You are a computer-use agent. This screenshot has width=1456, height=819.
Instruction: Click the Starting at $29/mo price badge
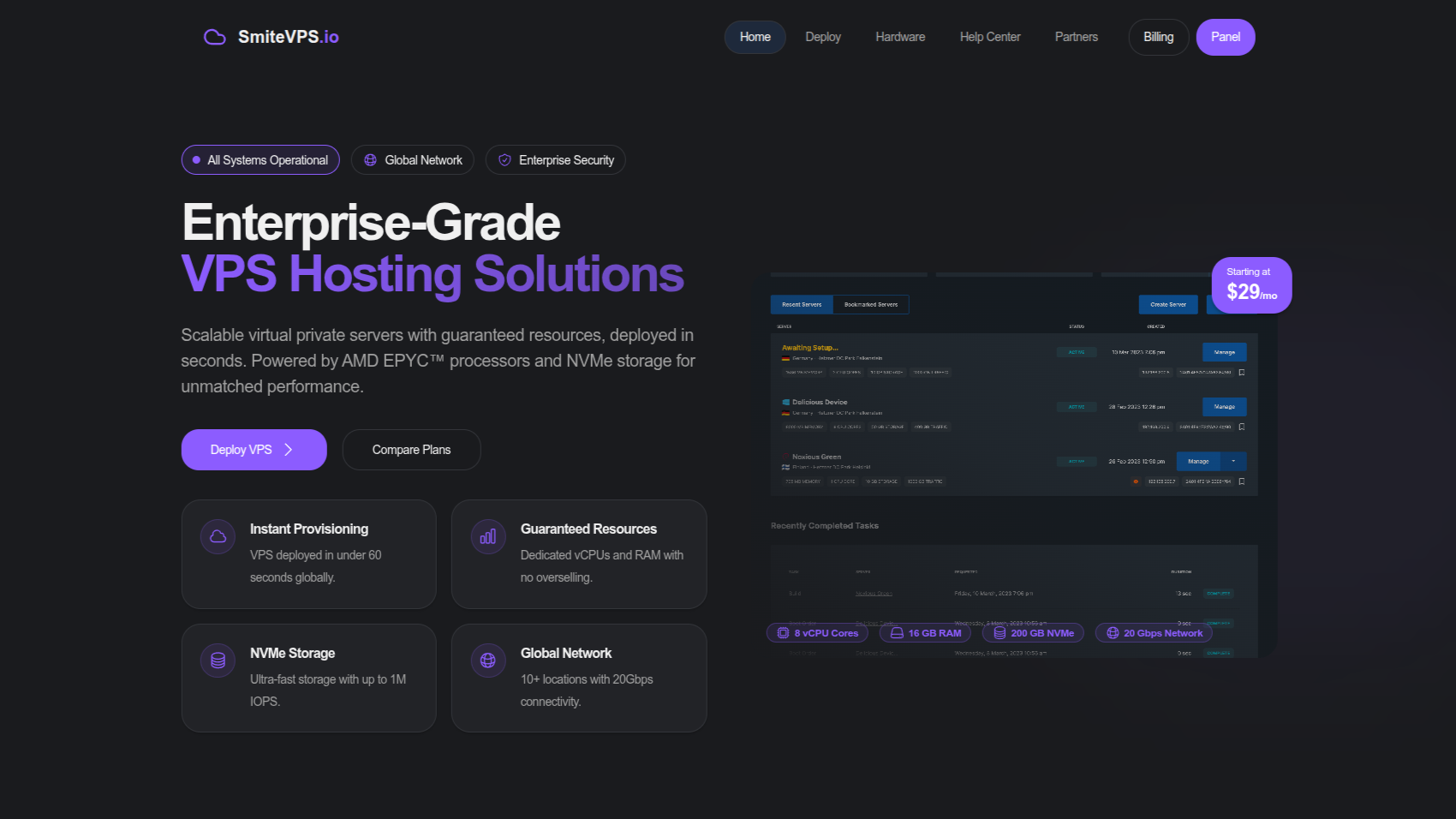click(x=1250, y=284)
